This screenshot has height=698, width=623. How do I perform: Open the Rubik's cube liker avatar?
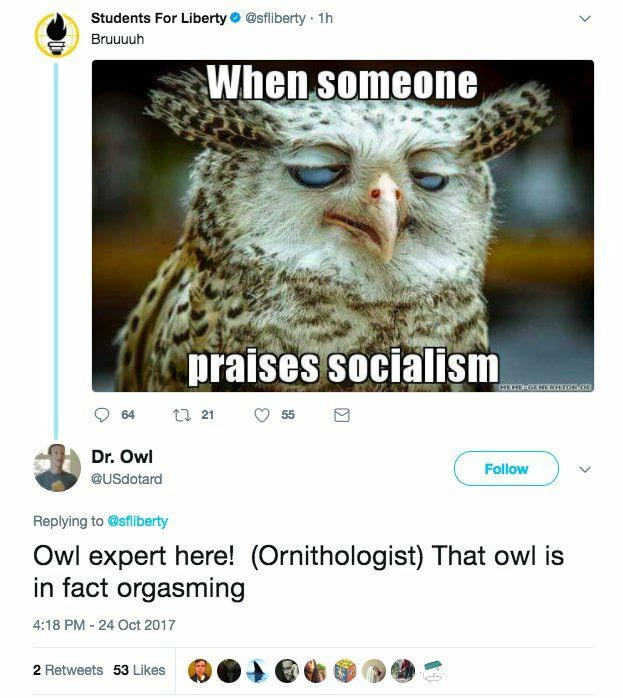click(345, 671)
